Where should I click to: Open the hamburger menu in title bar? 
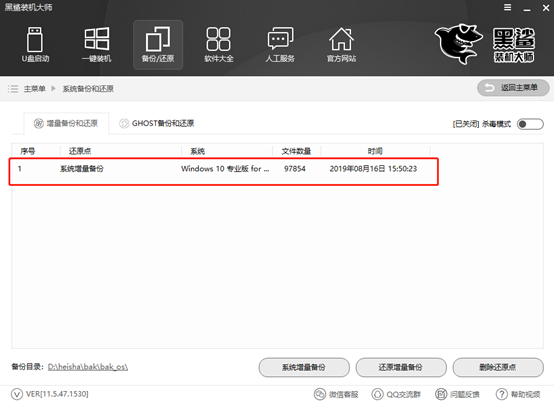[x=507, y=7]
